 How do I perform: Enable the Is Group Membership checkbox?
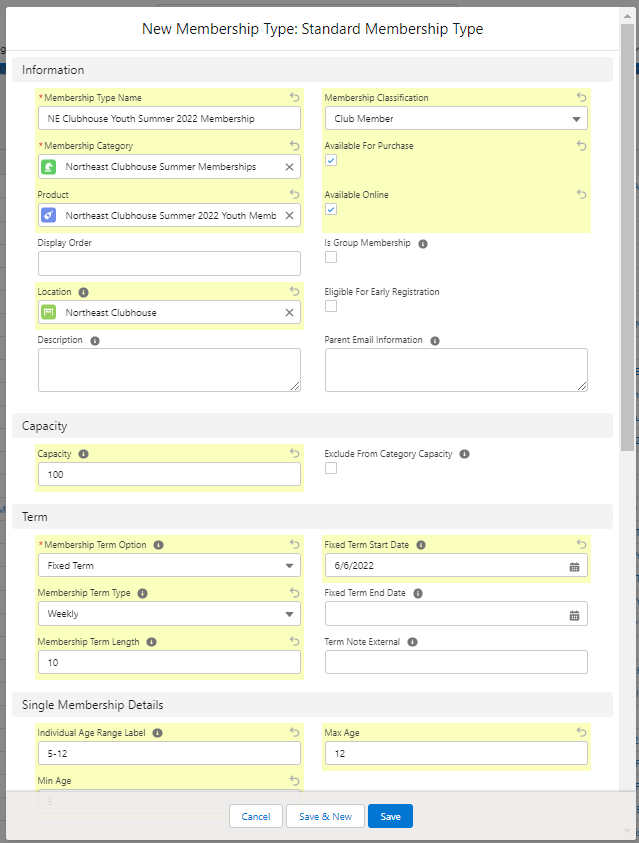(330, 257)
